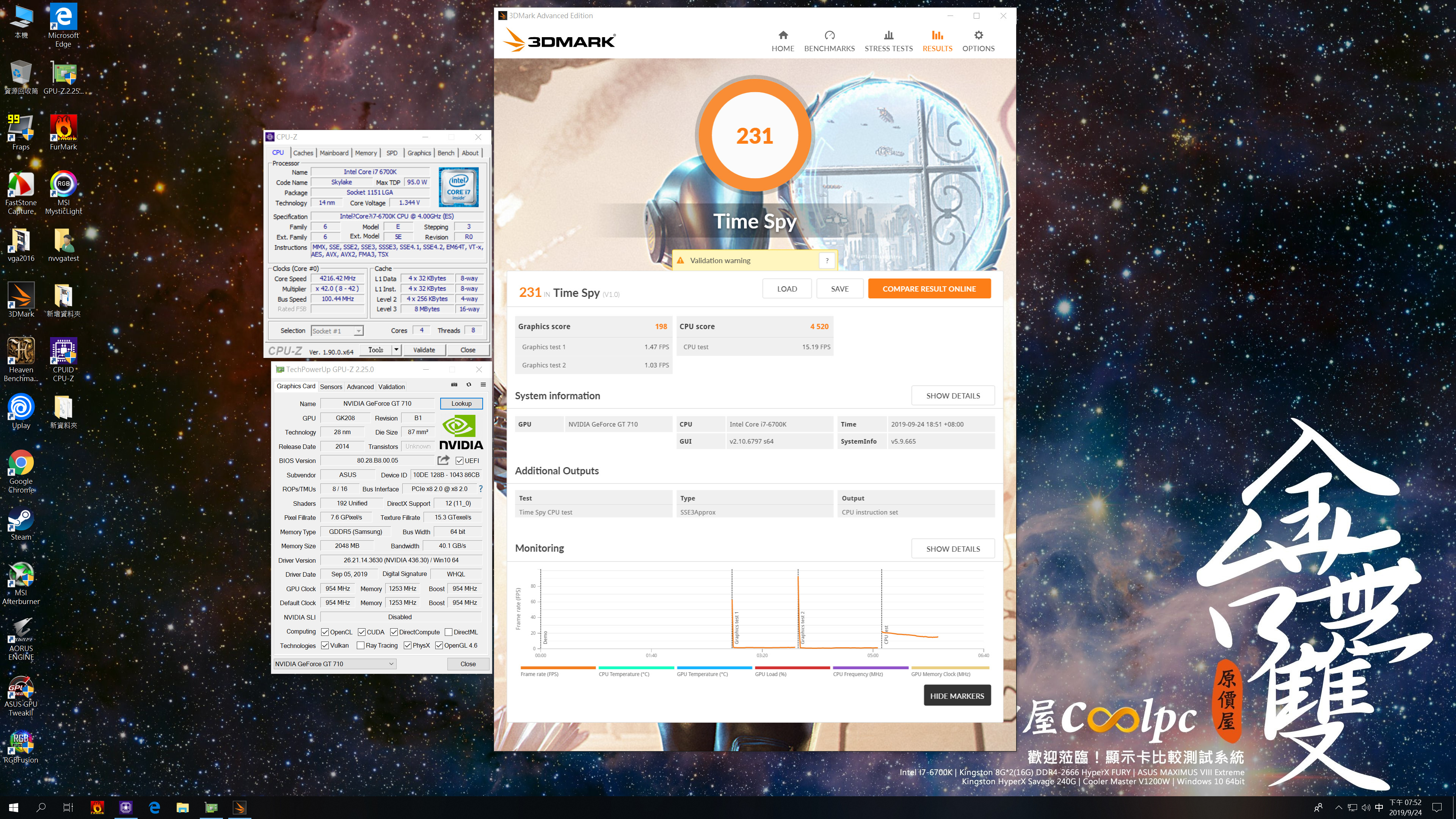This screenshot has height=819, width=1456.
Task: Open STRESS TESTS in 3DMark
Action: (888, 41)
